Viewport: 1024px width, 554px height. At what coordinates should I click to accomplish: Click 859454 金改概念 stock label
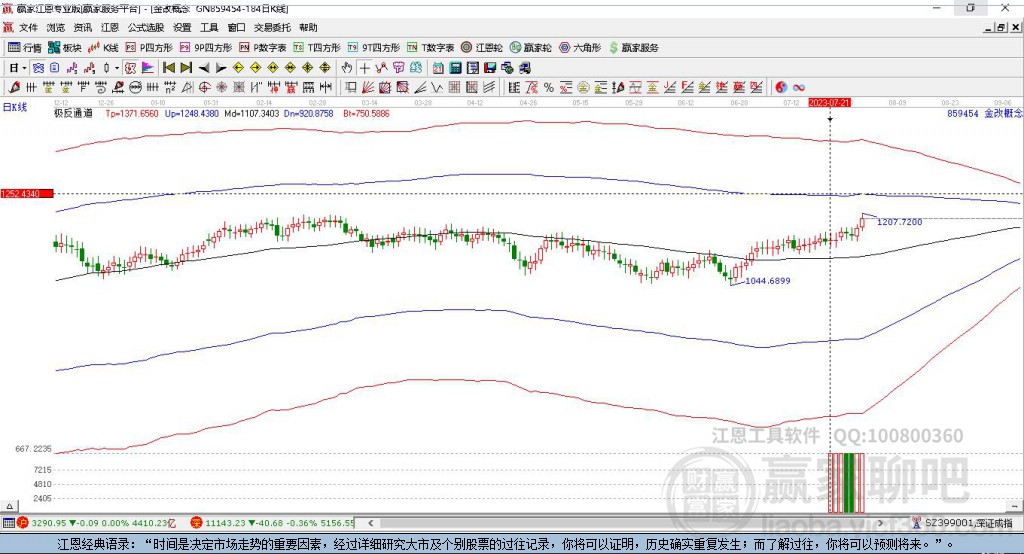pyautogui.click(x=984, y=114)
